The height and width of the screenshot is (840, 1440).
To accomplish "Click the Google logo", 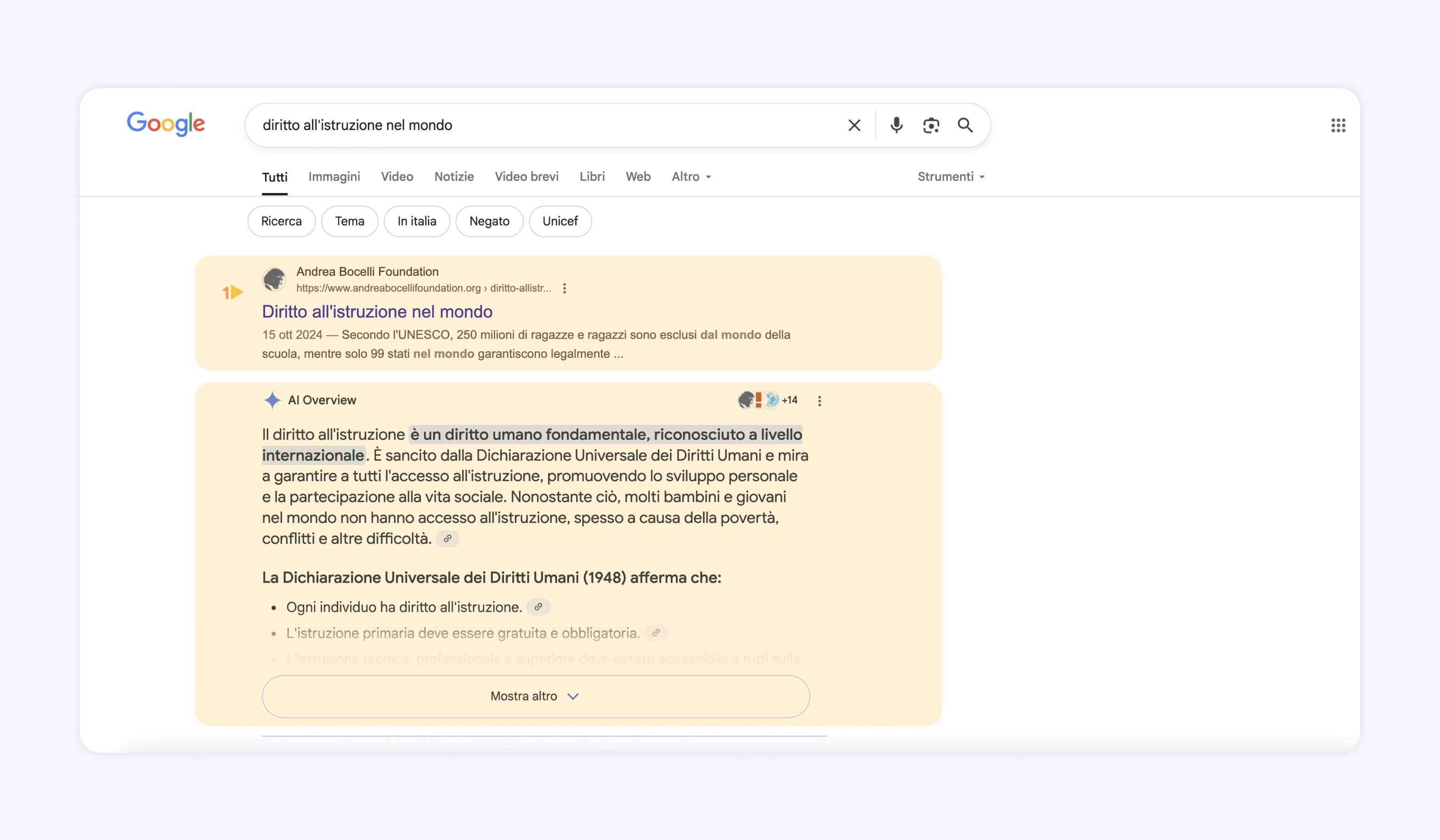I will tap(166, 124).
